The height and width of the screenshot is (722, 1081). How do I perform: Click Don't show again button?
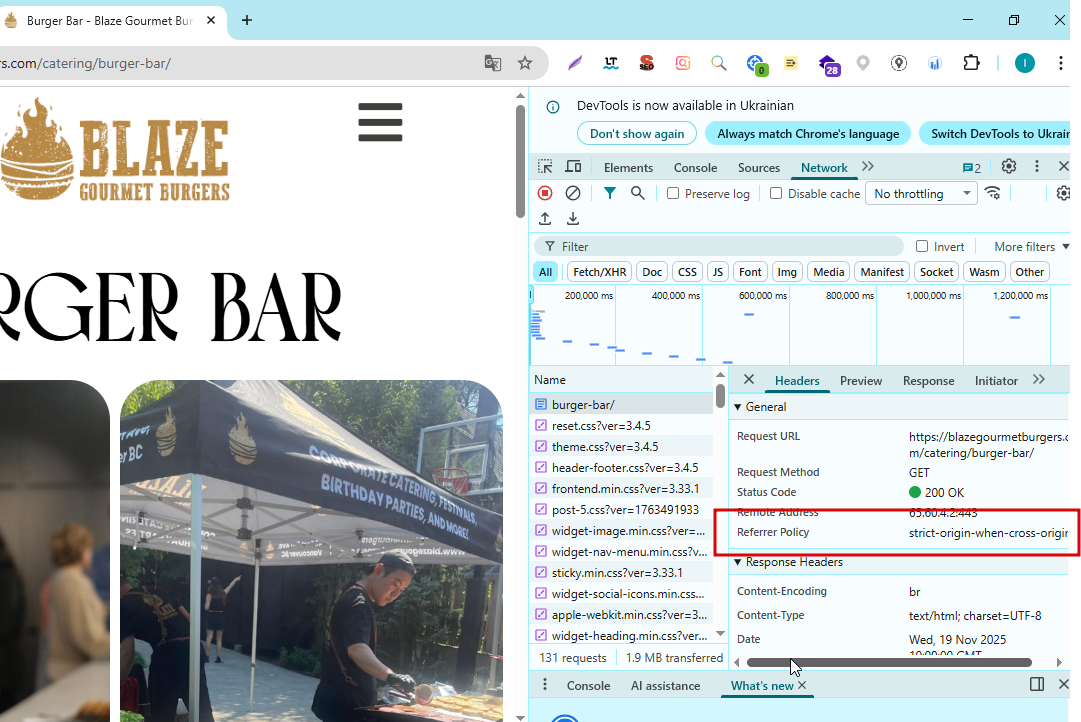click(637, 134)
